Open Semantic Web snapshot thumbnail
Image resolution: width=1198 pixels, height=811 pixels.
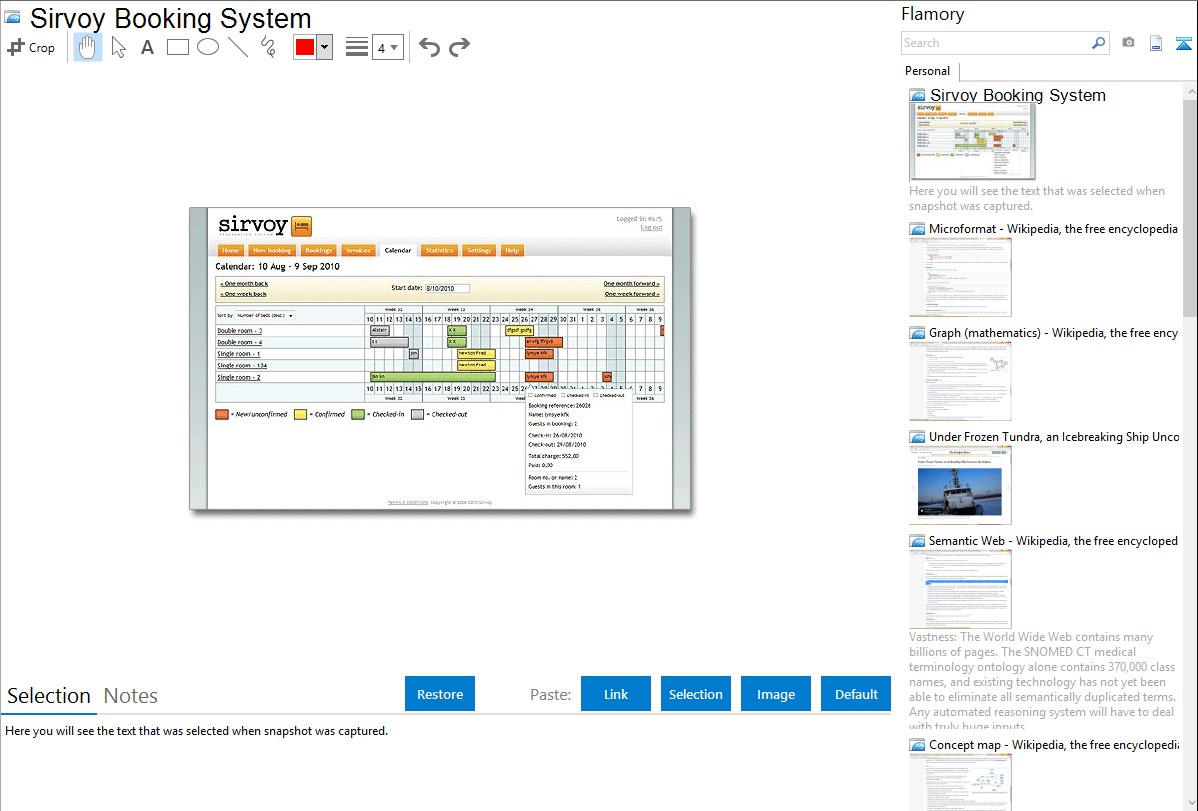pyautogui.click(x=960, y=589)
